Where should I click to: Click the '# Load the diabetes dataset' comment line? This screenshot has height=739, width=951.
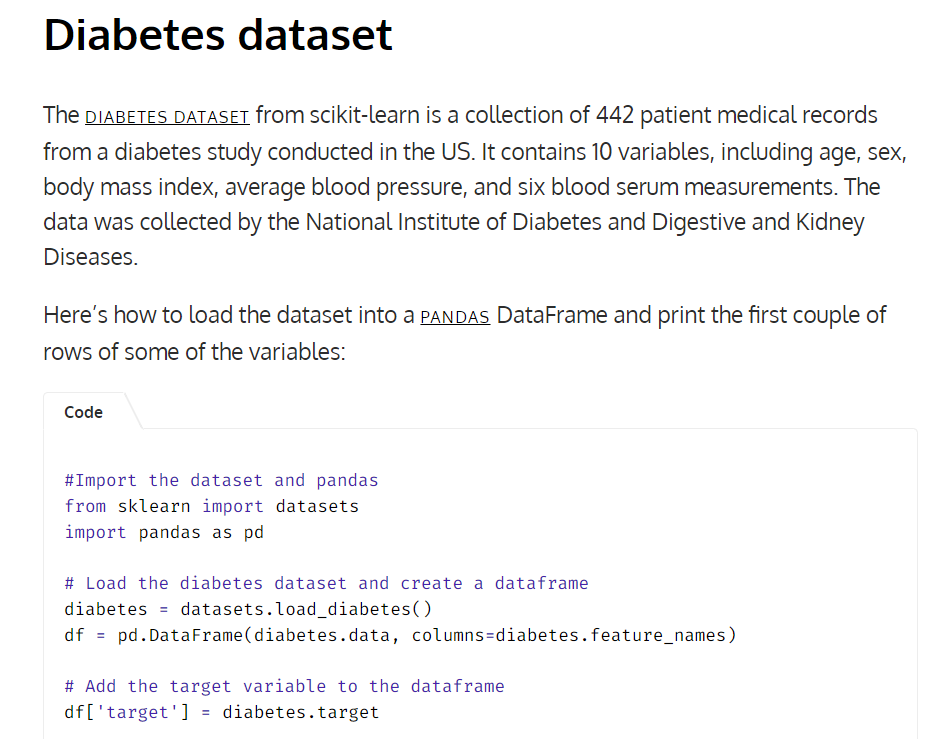pyautogui.click(x=326, y=583)
